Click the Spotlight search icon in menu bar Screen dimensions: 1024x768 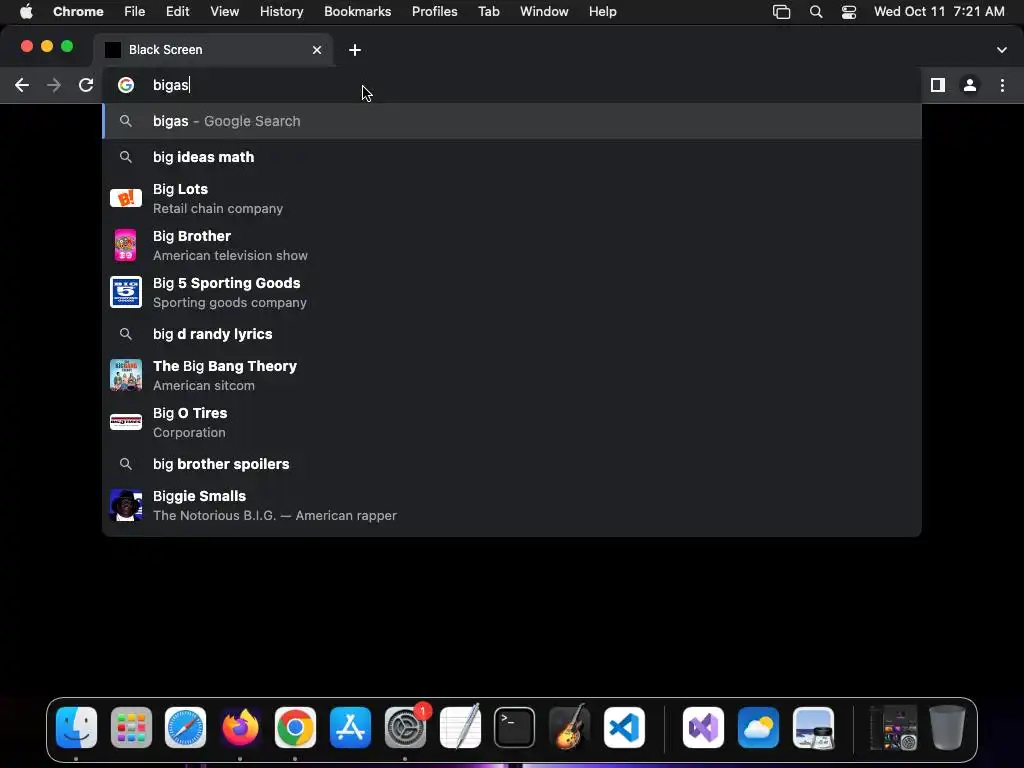(816, 11)
